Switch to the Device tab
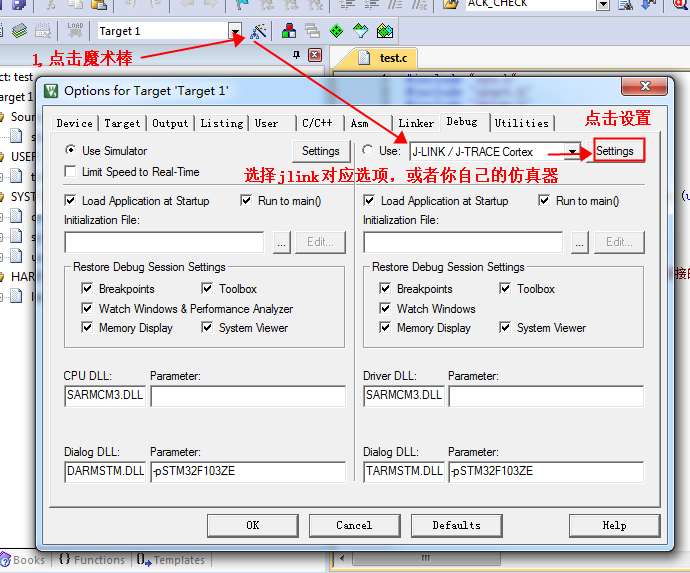 75,123
